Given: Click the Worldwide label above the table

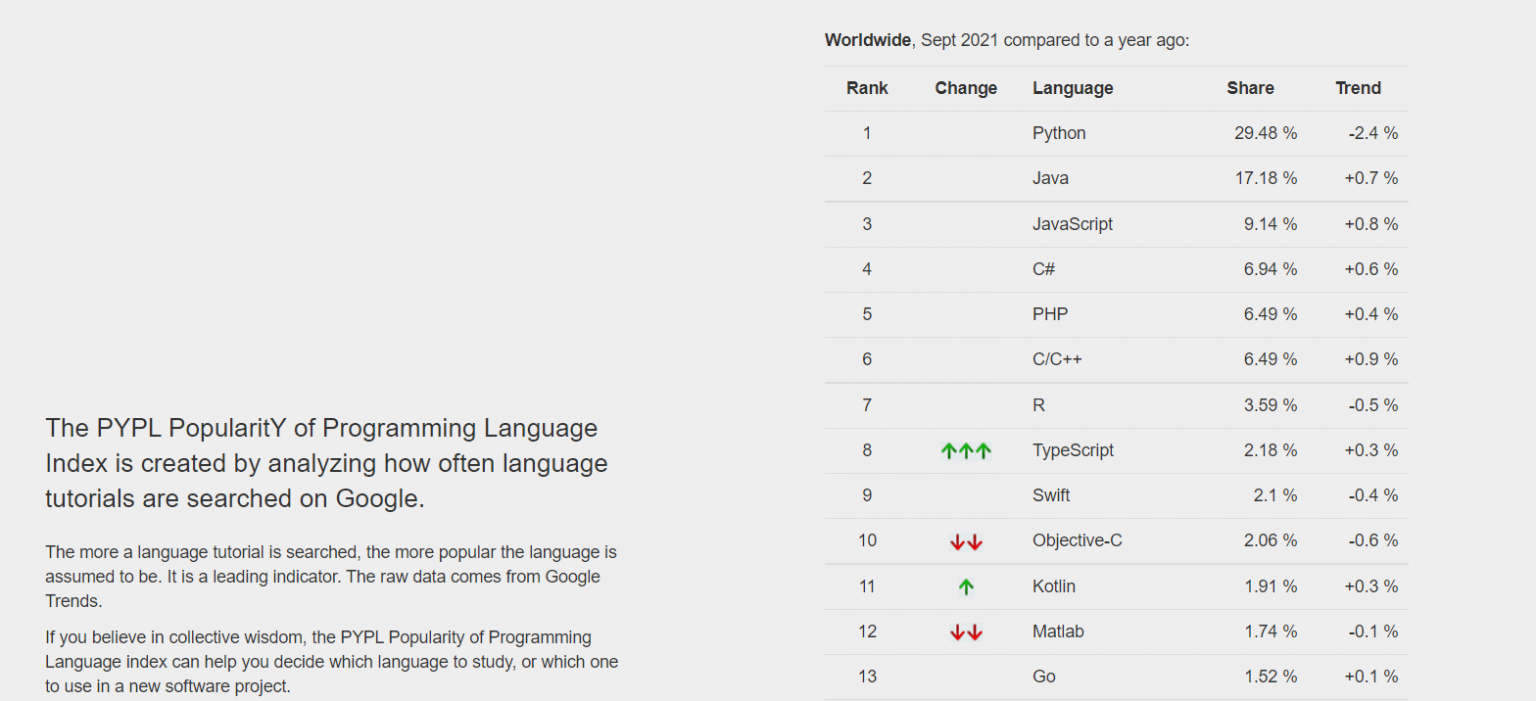Looking at the screenshot, I should click(x=866, y=40).
